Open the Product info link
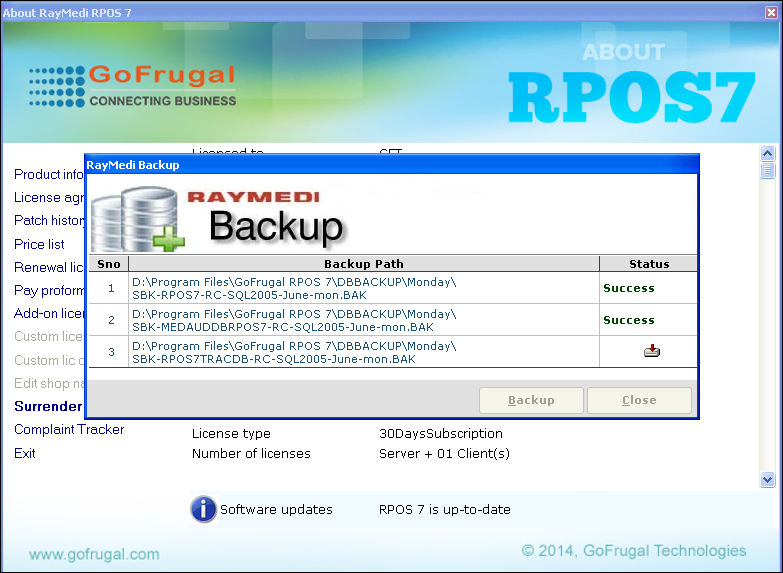Image resolution: width=783 pixels, height=573 pixels. click(x=49, y=174)
